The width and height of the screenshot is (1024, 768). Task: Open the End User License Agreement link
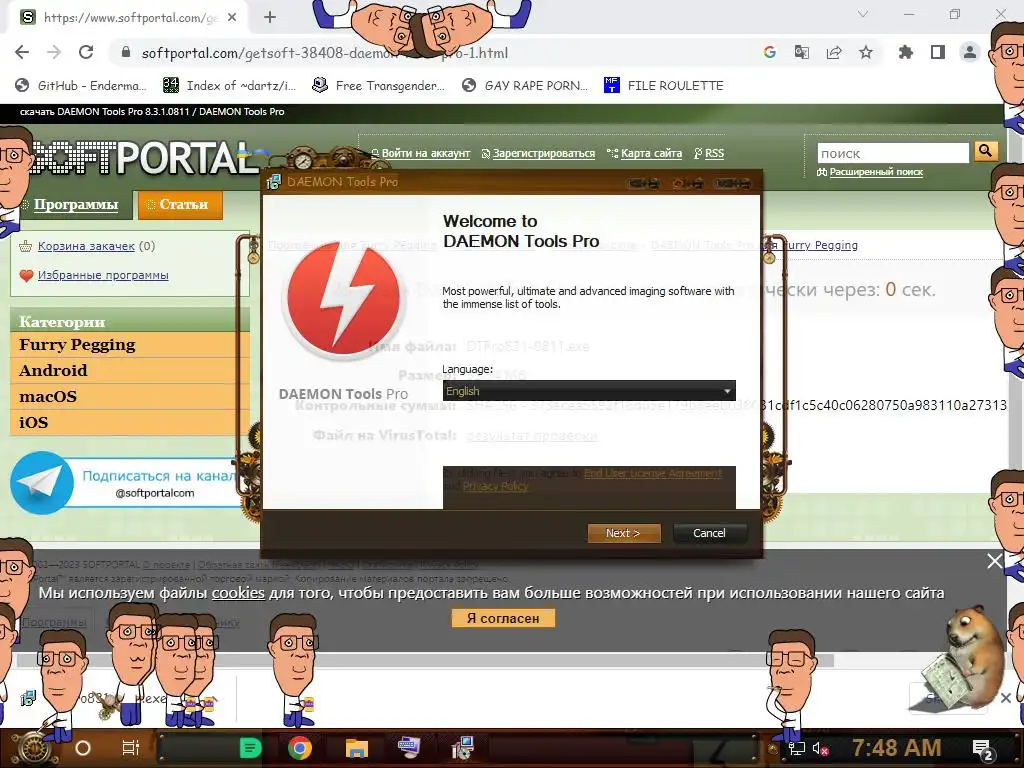coord(653,473)
